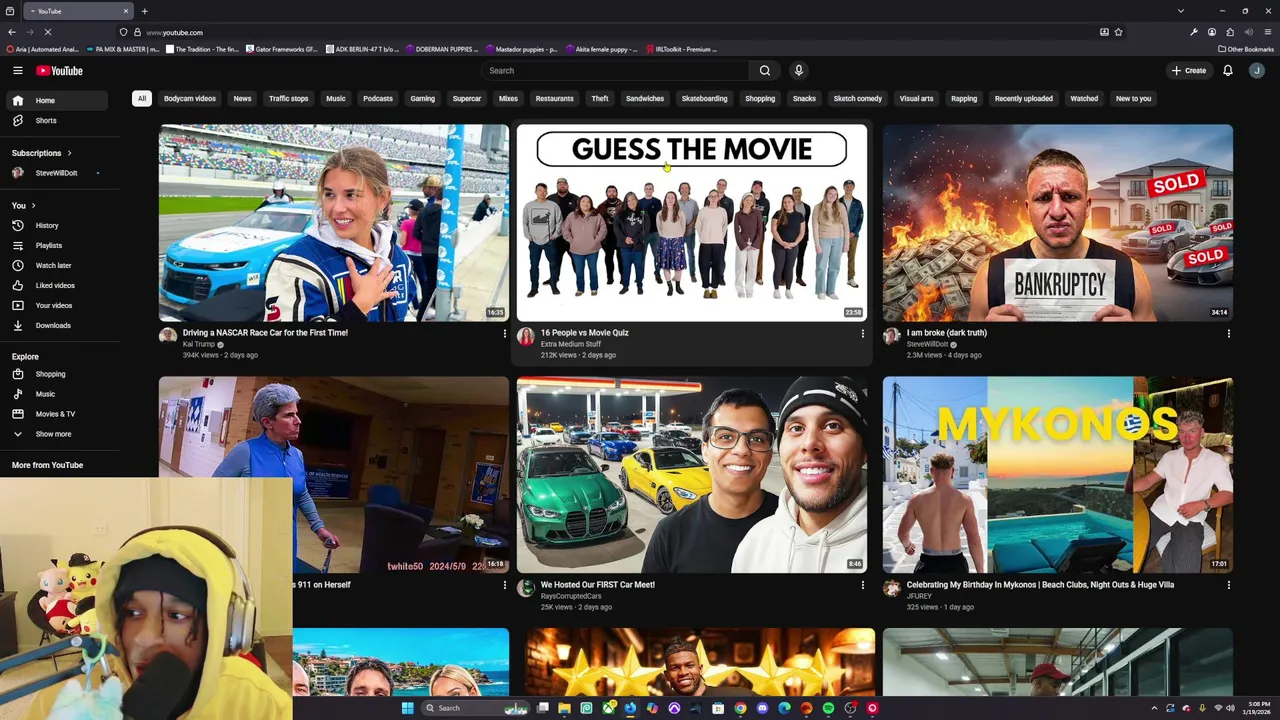Expand the Subscriptions section chevron

coord(70,153)
